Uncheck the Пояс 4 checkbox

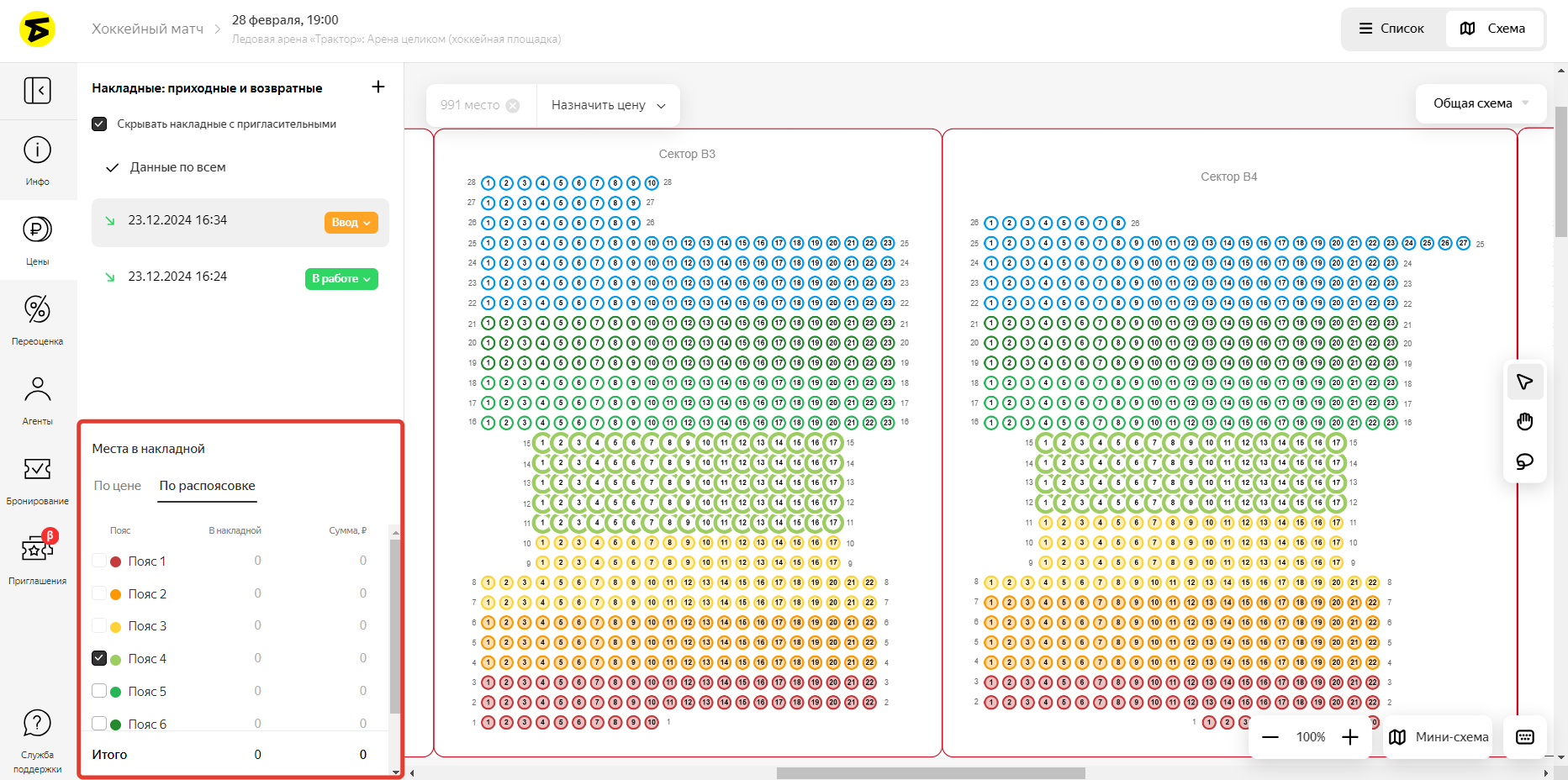click(99, 658)
